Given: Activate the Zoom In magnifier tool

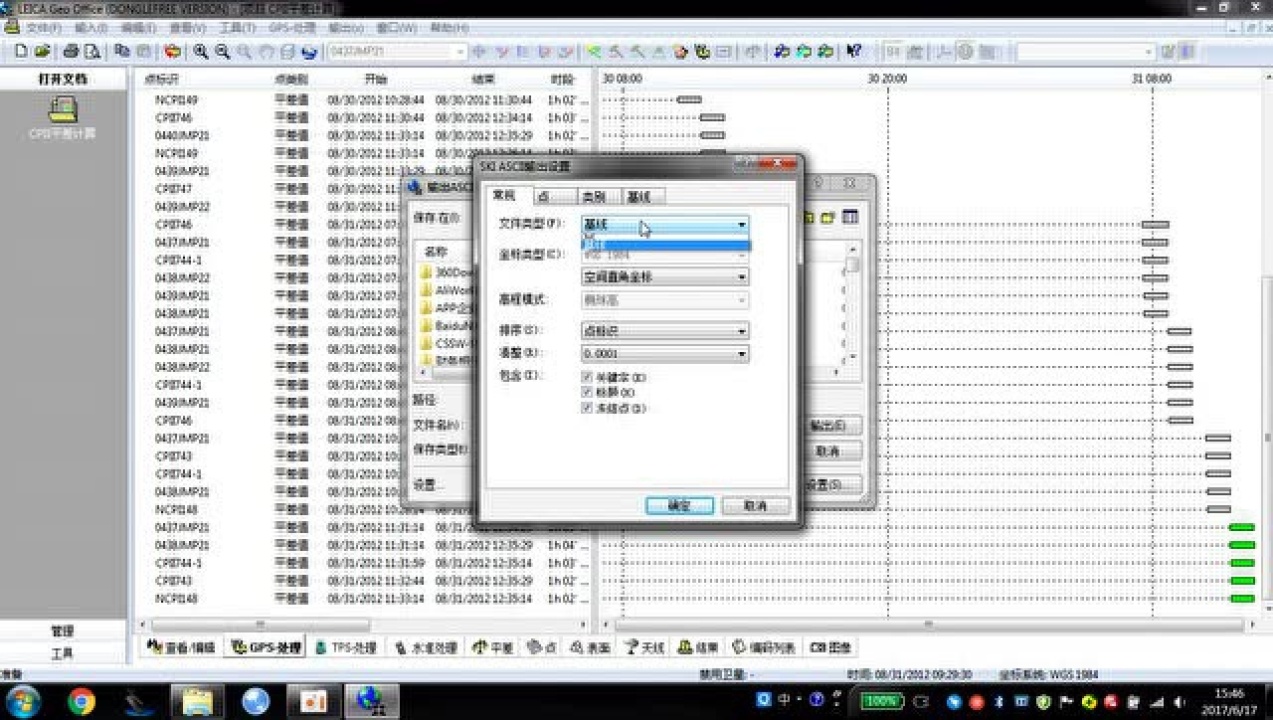Looking at the screenshot, I should point(201,50).
